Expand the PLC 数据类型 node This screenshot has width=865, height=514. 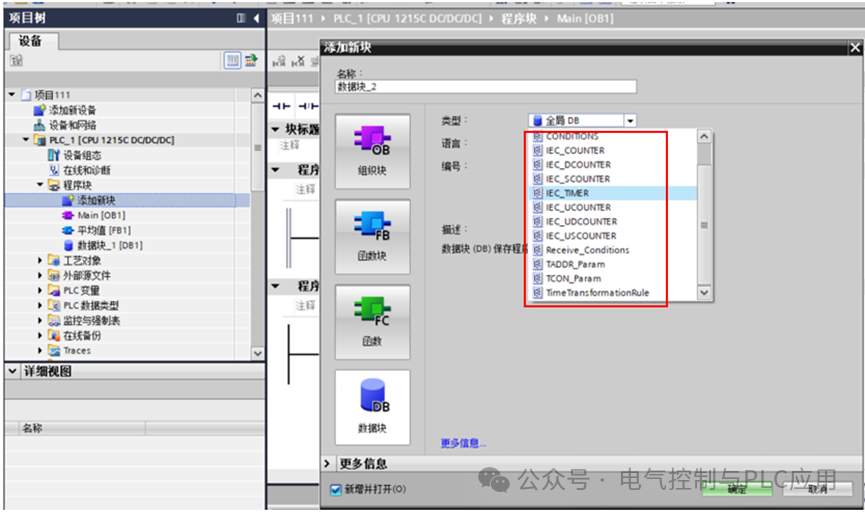click(40, 306)
